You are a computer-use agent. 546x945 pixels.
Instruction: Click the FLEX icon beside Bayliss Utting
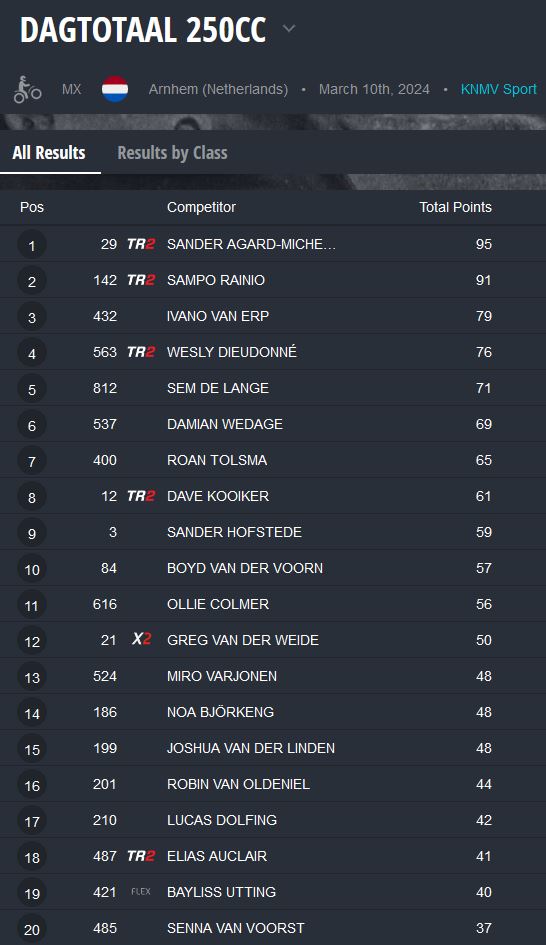click(141, 892)
